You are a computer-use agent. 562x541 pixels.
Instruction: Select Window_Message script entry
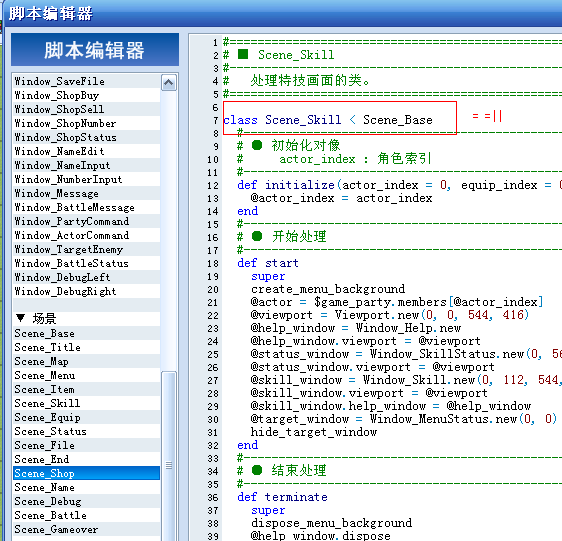[86, 193]
